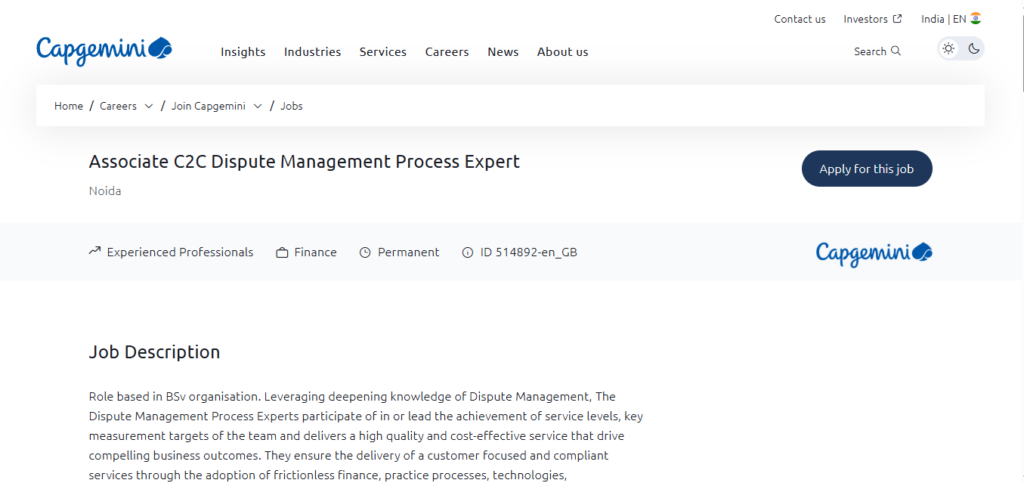Screen dimensions: 1024x483
Task: Click the Contact us link
Action: (799, 19)
